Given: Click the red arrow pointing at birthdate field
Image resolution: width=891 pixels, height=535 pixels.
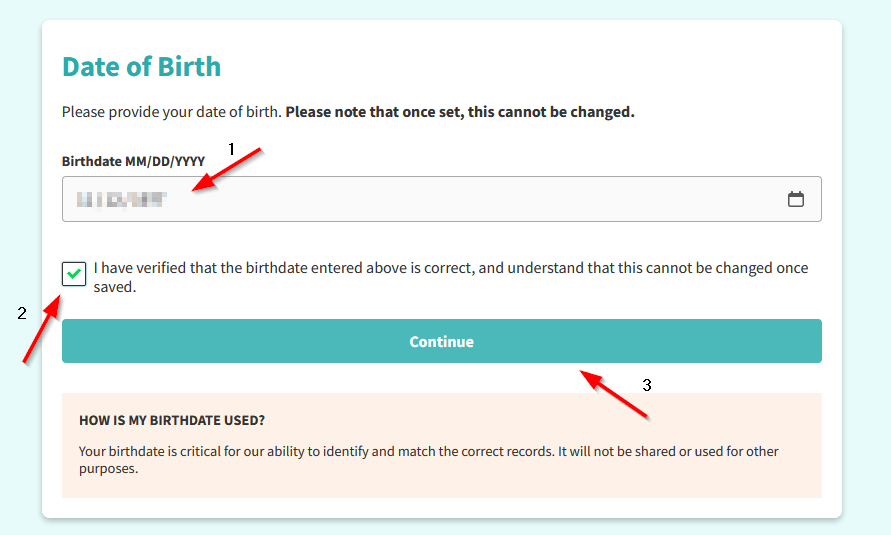Looking at the screenshot, I should pos(226,169).
